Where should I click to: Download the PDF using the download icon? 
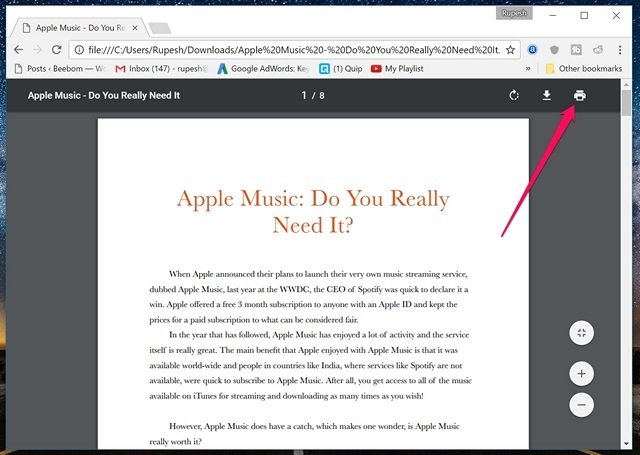click(547, 96)
